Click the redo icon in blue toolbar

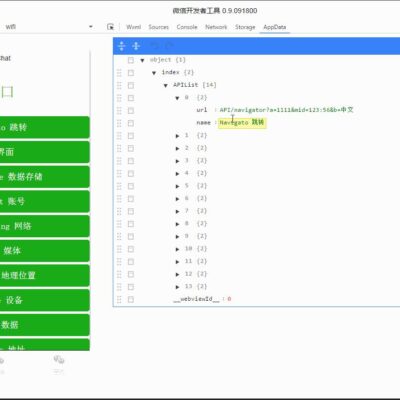coord(169,46)
